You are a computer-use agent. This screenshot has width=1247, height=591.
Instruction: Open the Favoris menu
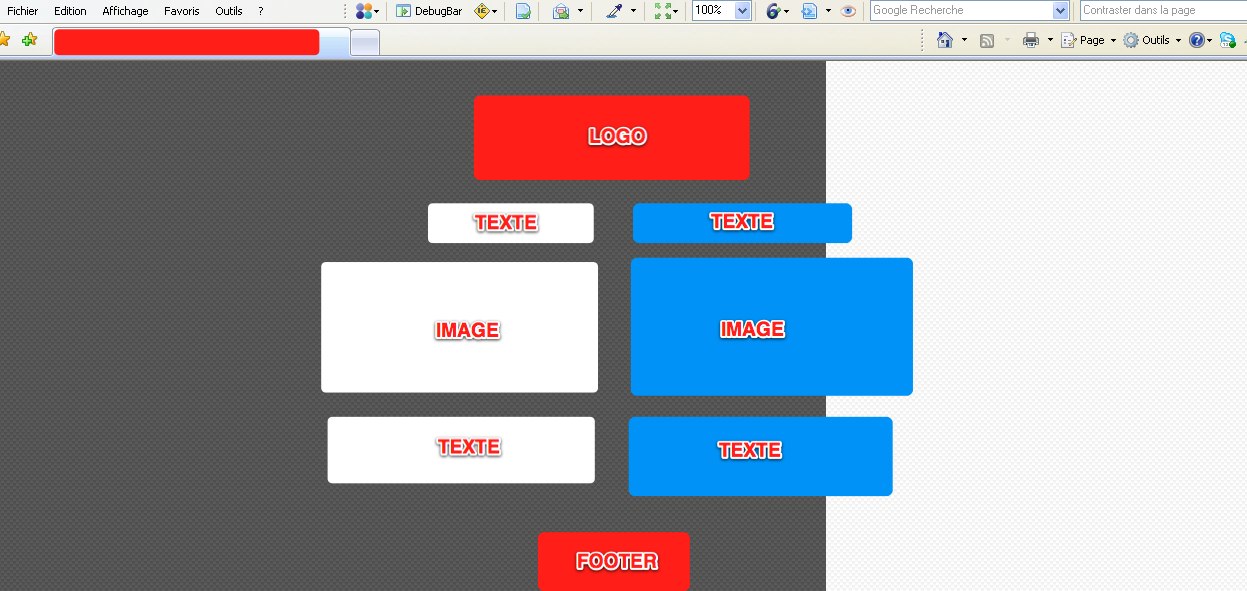(182, 11)
